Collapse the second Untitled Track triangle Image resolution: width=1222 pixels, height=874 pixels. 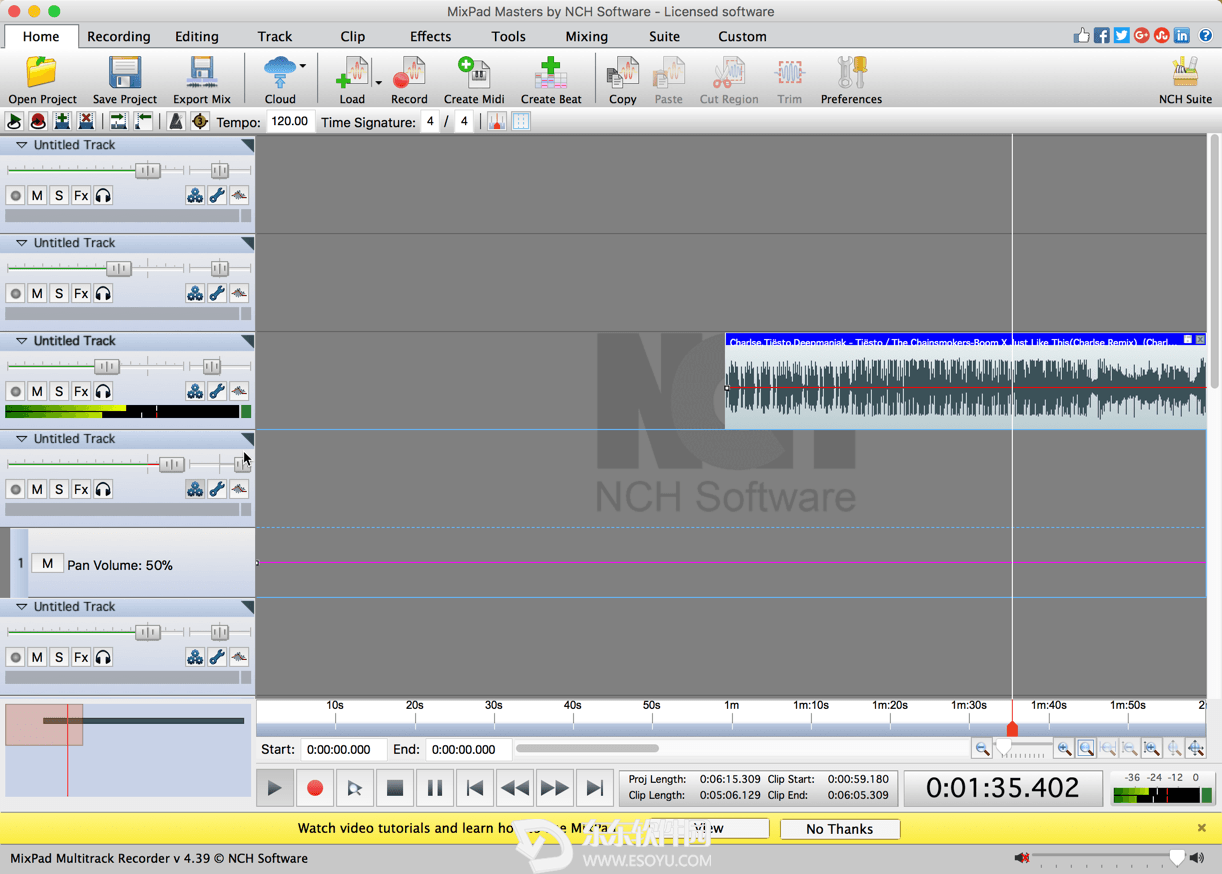coord(21,243)
